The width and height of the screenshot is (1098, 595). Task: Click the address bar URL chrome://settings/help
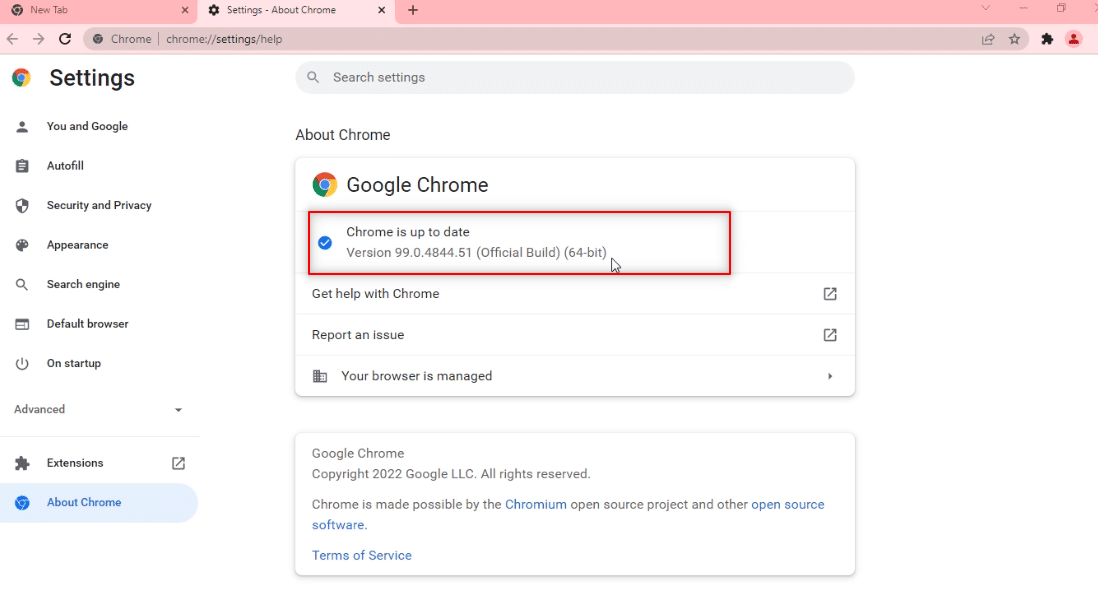(x=224, y=39)
